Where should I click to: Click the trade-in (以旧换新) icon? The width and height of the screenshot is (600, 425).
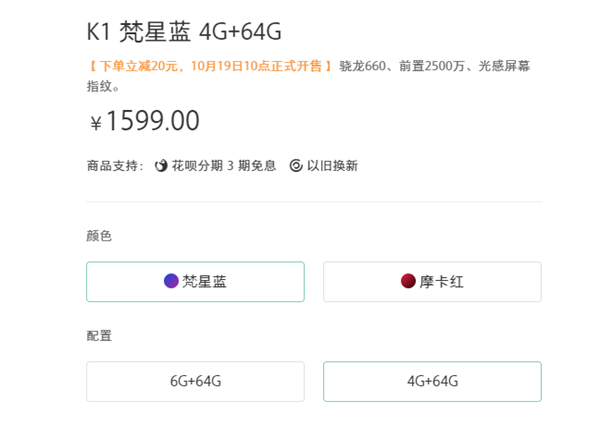click(x=296, y=166)
